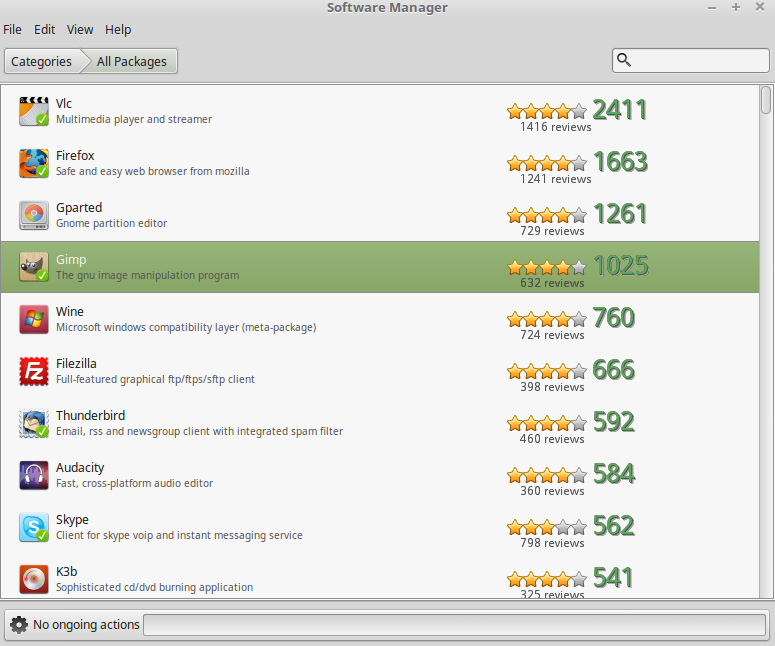This screenshot has height=646, width=775.
Task: Select the All Packages breadcrumb
Action: click(131, 61)
